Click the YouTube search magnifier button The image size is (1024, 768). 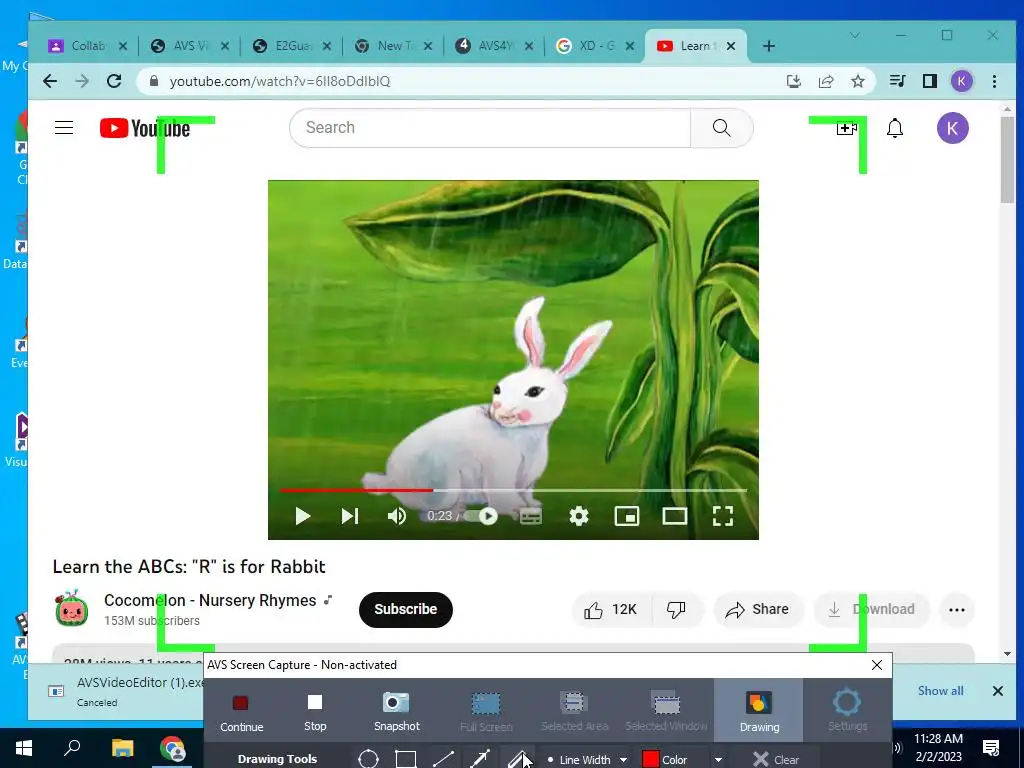pos(722,127)
